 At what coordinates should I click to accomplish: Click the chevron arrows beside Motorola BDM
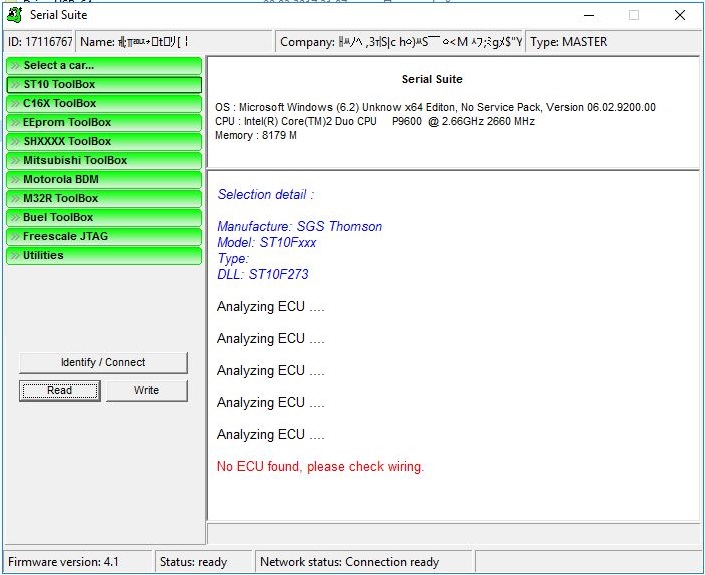coord(15,180)
